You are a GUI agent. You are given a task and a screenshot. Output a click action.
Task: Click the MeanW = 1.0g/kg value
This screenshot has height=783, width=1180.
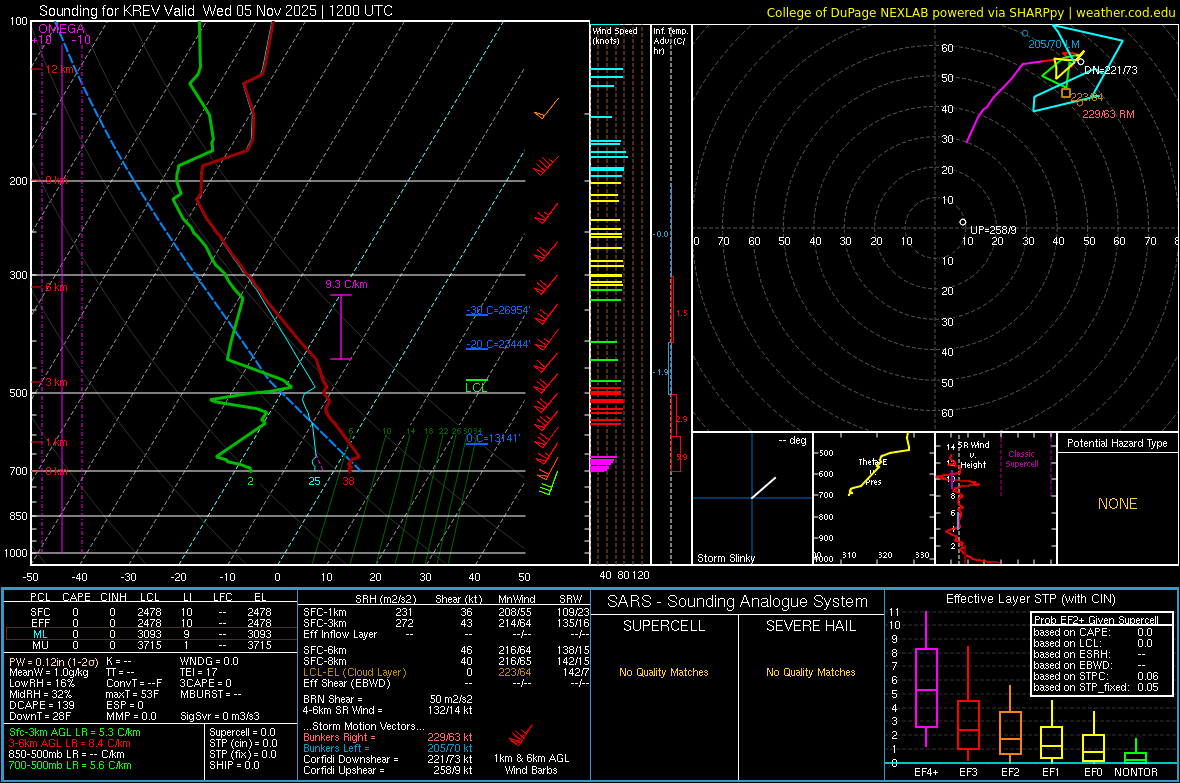click(49, 672)
